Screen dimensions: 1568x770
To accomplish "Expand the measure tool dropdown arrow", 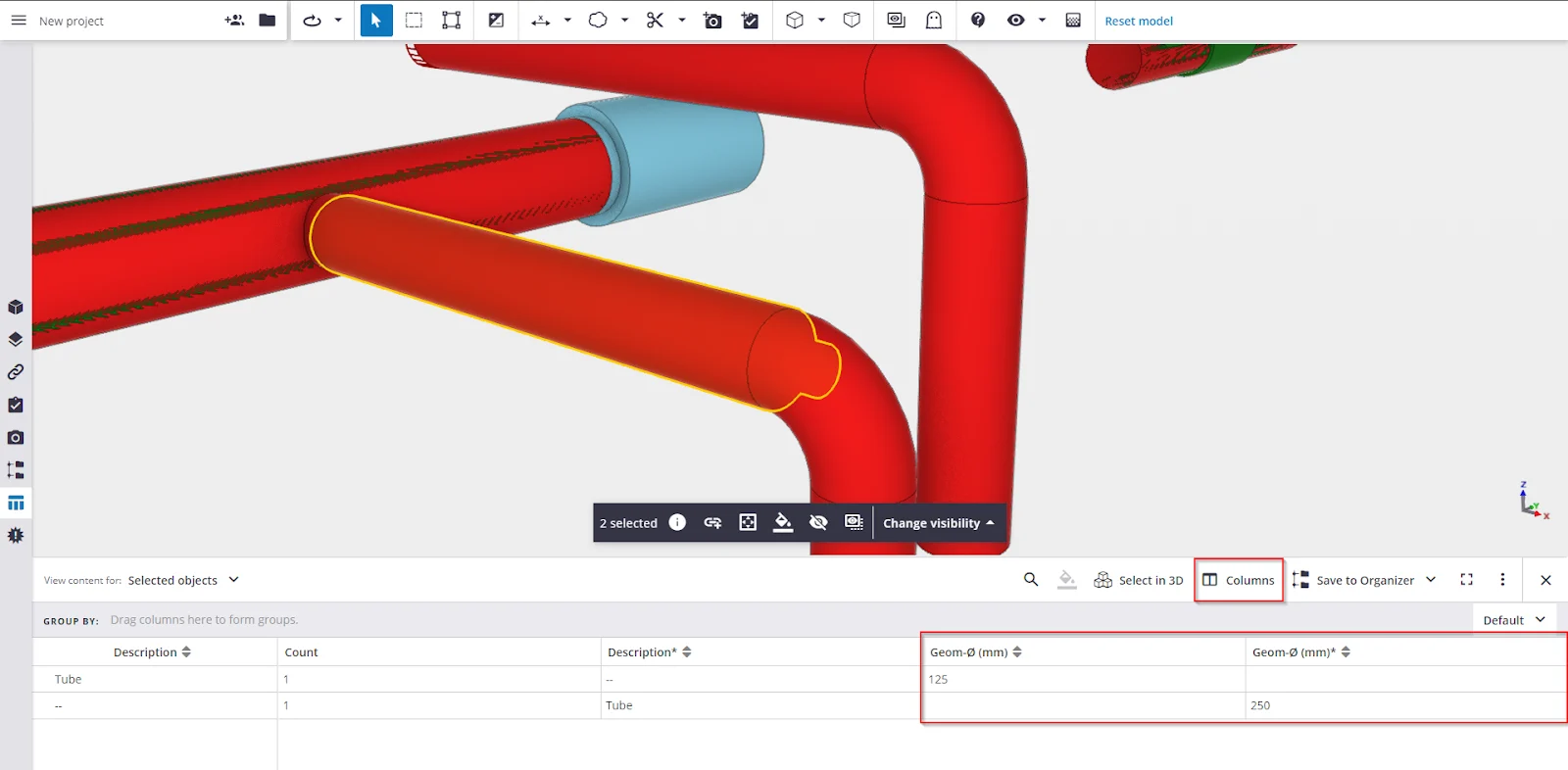I will coord(567,21).
